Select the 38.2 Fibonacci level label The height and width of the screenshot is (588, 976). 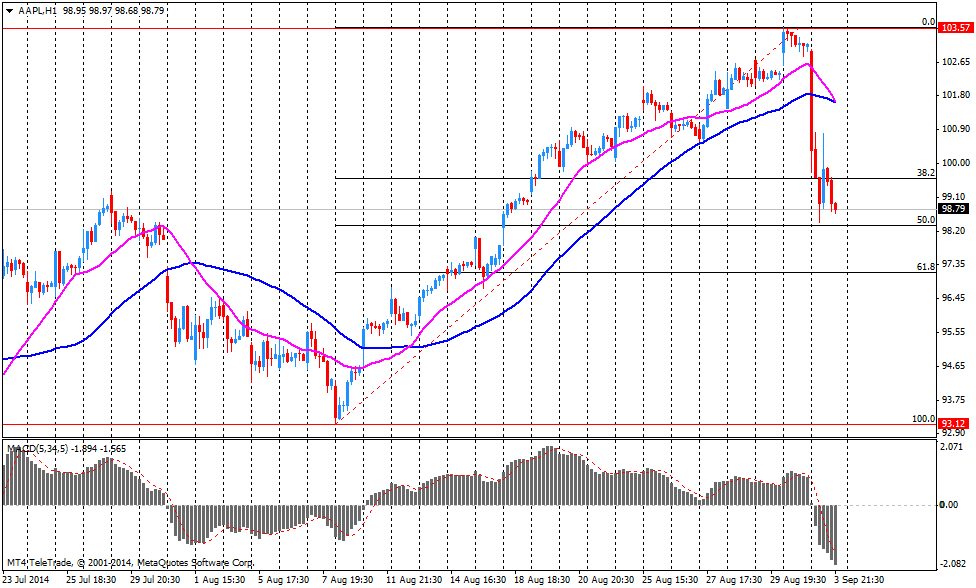tap(925, 172)
